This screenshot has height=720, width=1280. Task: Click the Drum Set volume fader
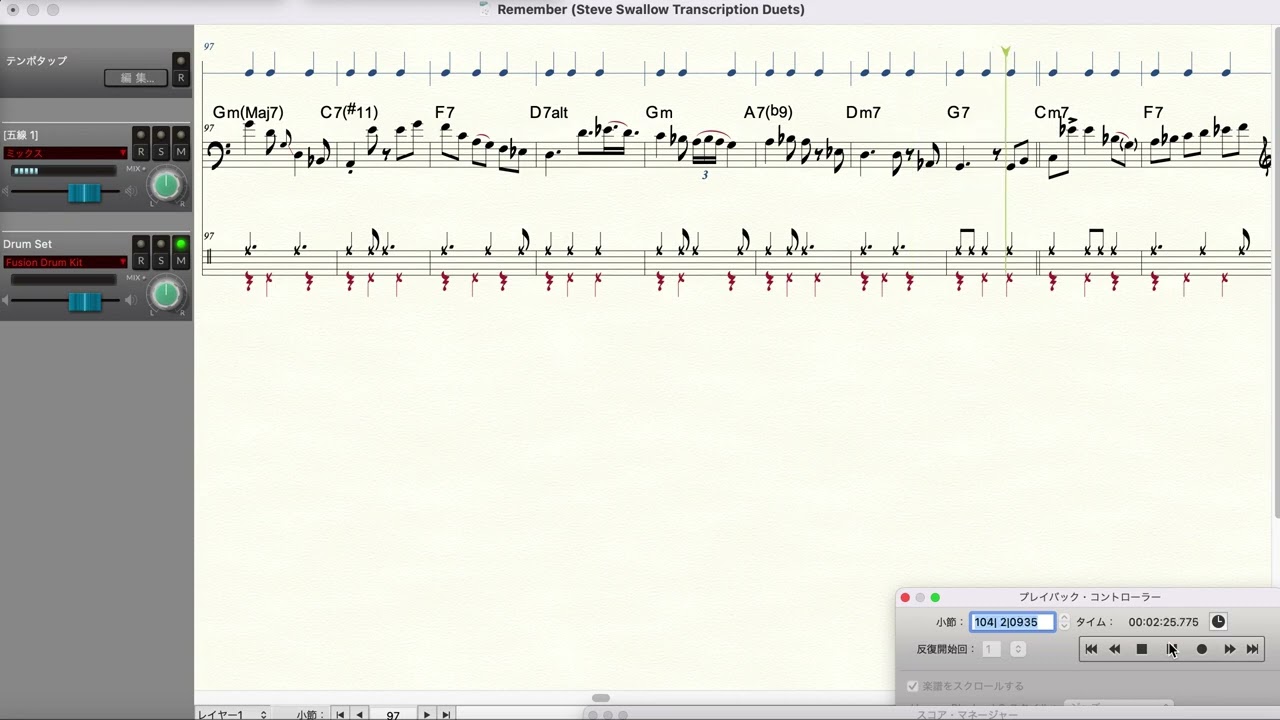(x=84, y=301)
